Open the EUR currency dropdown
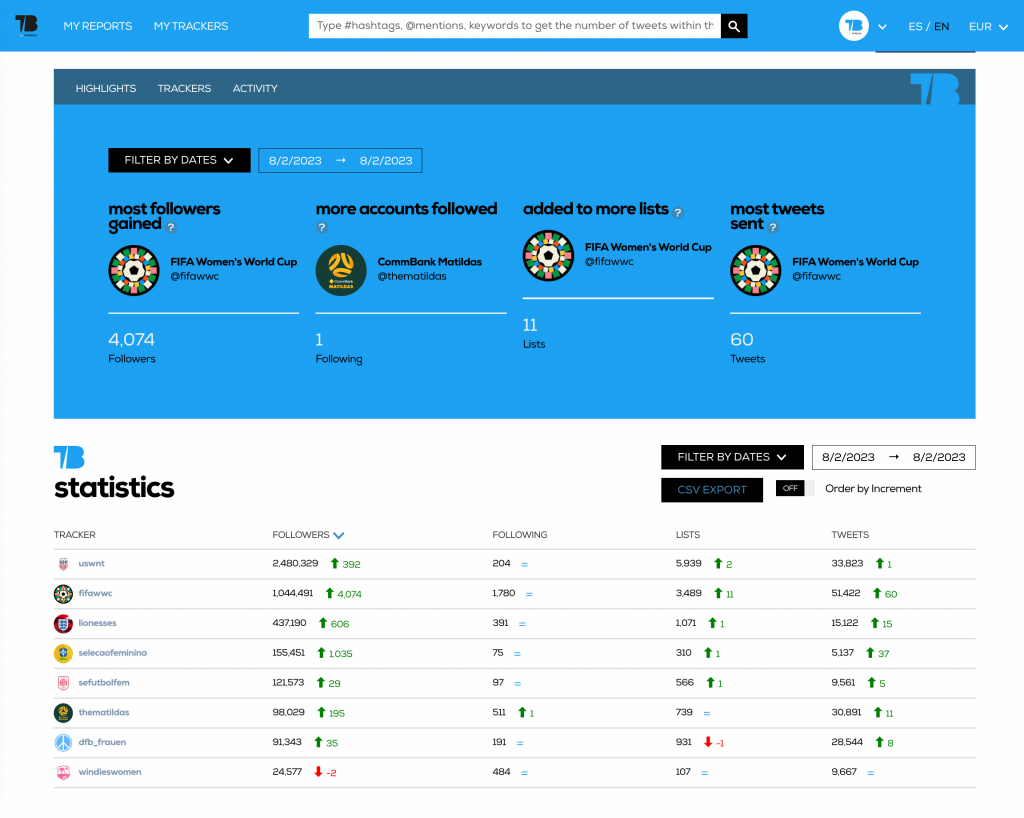The image size is (1024, 818). pyautogui.click(x=987, y=27)
